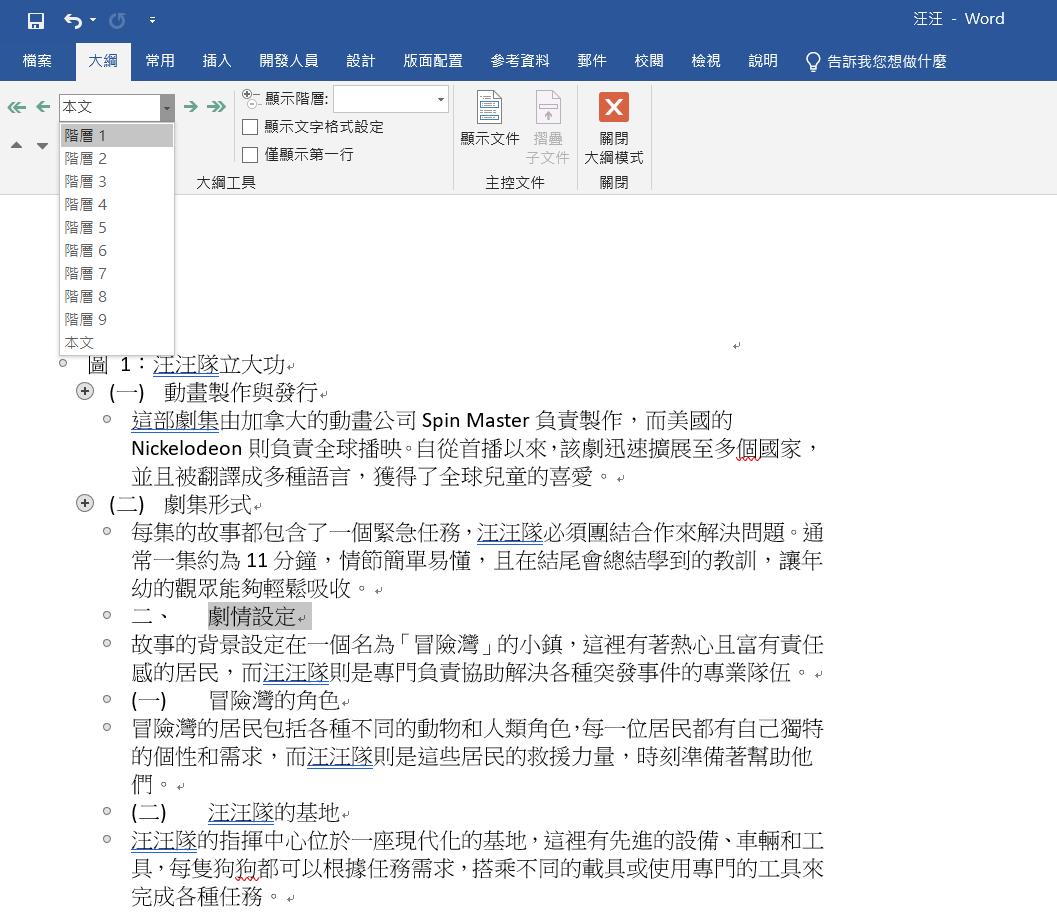Click the bullet beside paragraph starting 故事的背景設定
Screen dimensions: 1057x913
click(x=107, y=643)
